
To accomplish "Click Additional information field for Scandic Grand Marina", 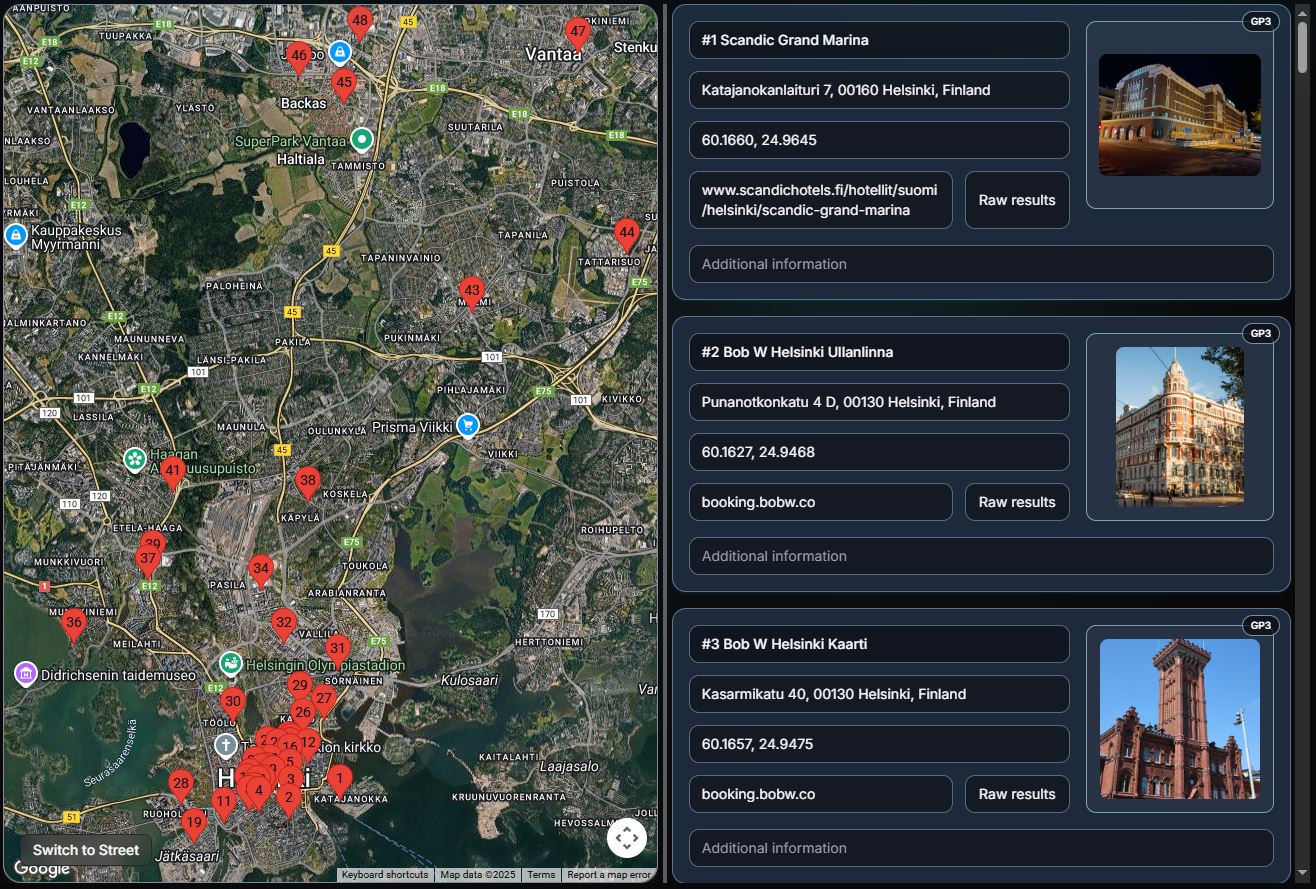I will point(980,264).
